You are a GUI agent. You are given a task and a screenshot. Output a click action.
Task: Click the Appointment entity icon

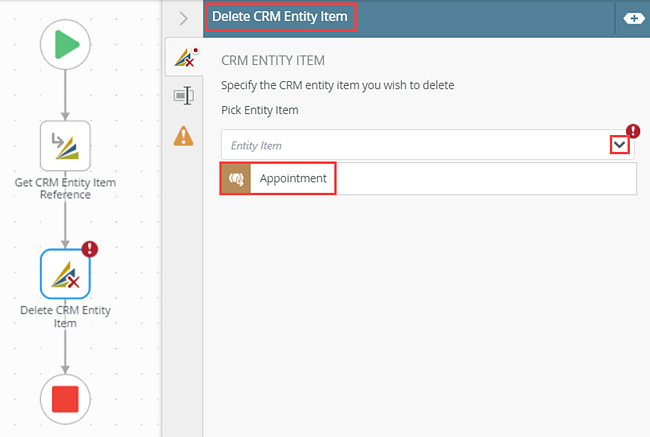point(235,179)
